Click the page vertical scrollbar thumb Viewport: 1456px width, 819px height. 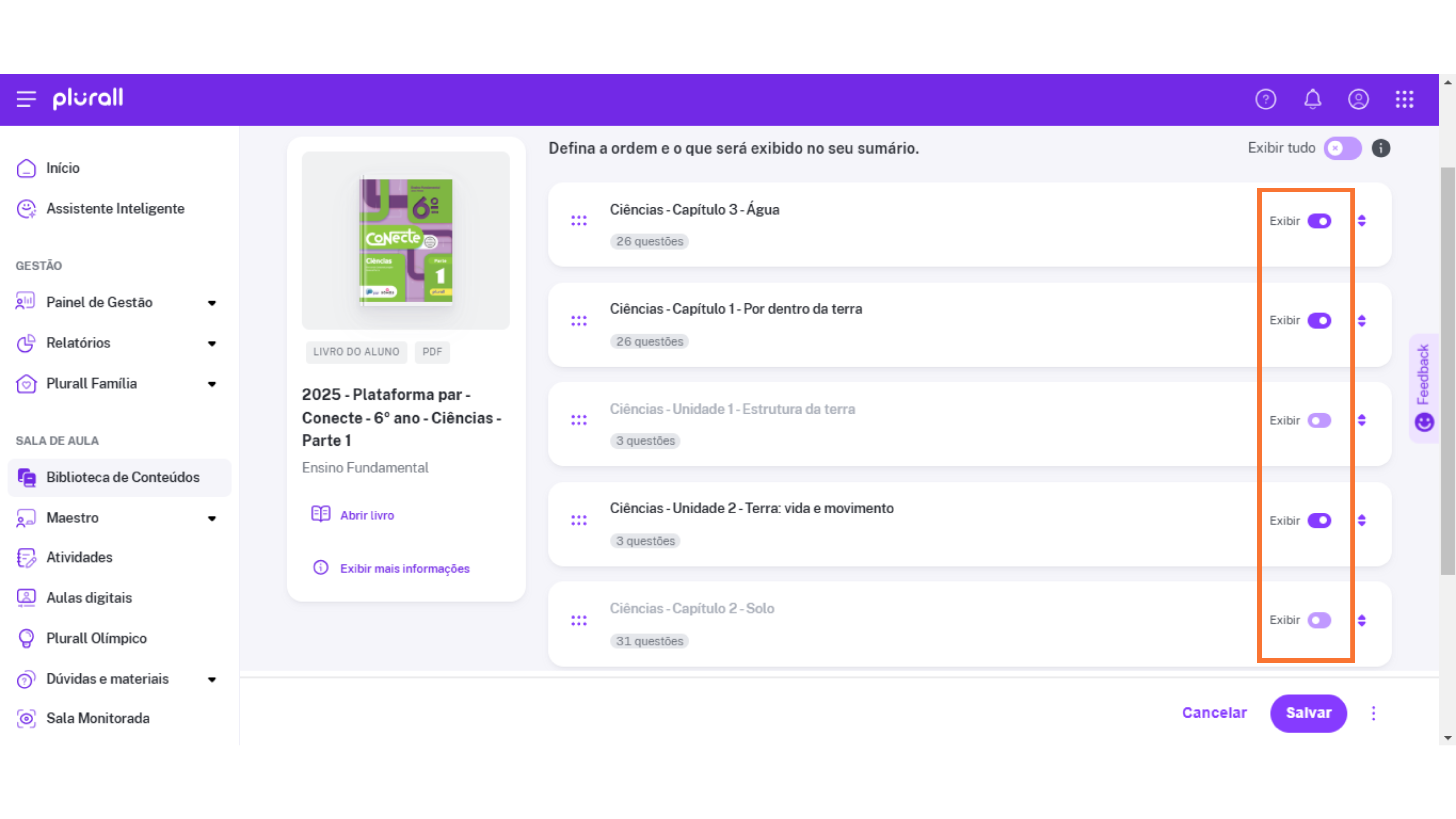(1448, 370)
